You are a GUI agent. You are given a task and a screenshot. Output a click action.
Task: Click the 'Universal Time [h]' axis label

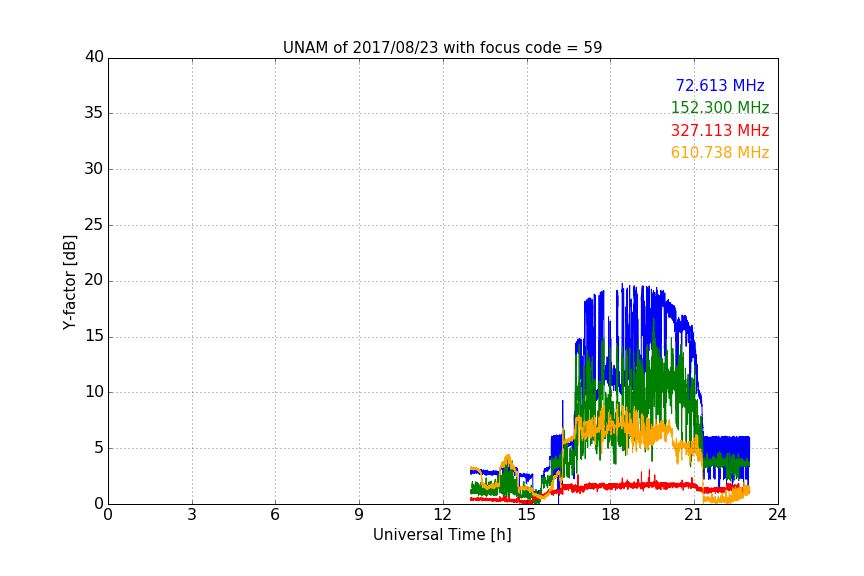tap(442, 535)
